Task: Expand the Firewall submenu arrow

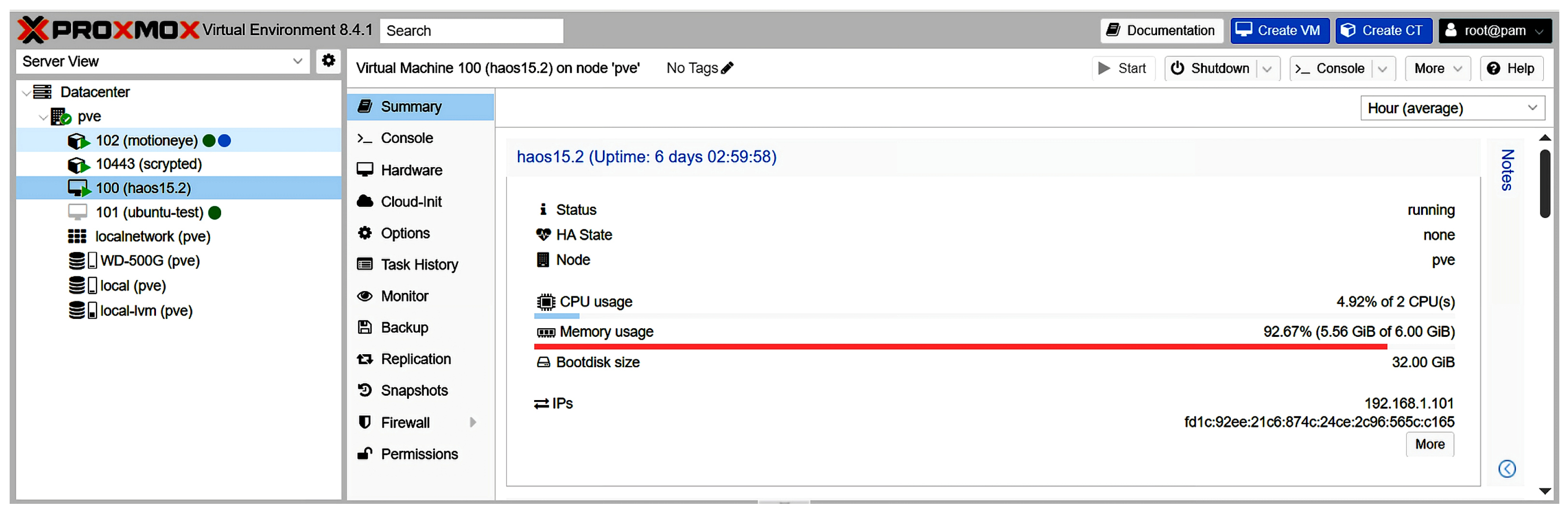Action: (x=473, y=422)
